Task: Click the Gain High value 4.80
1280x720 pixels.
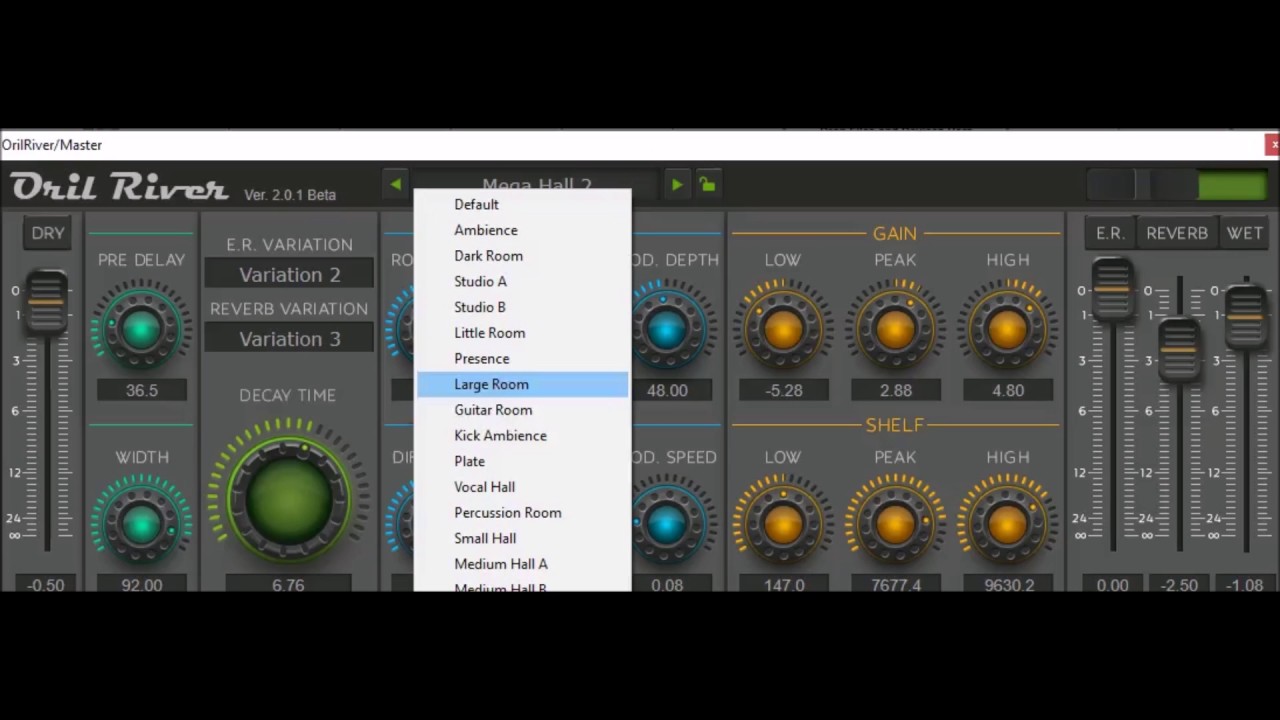Action: [x=1008, y=391]
